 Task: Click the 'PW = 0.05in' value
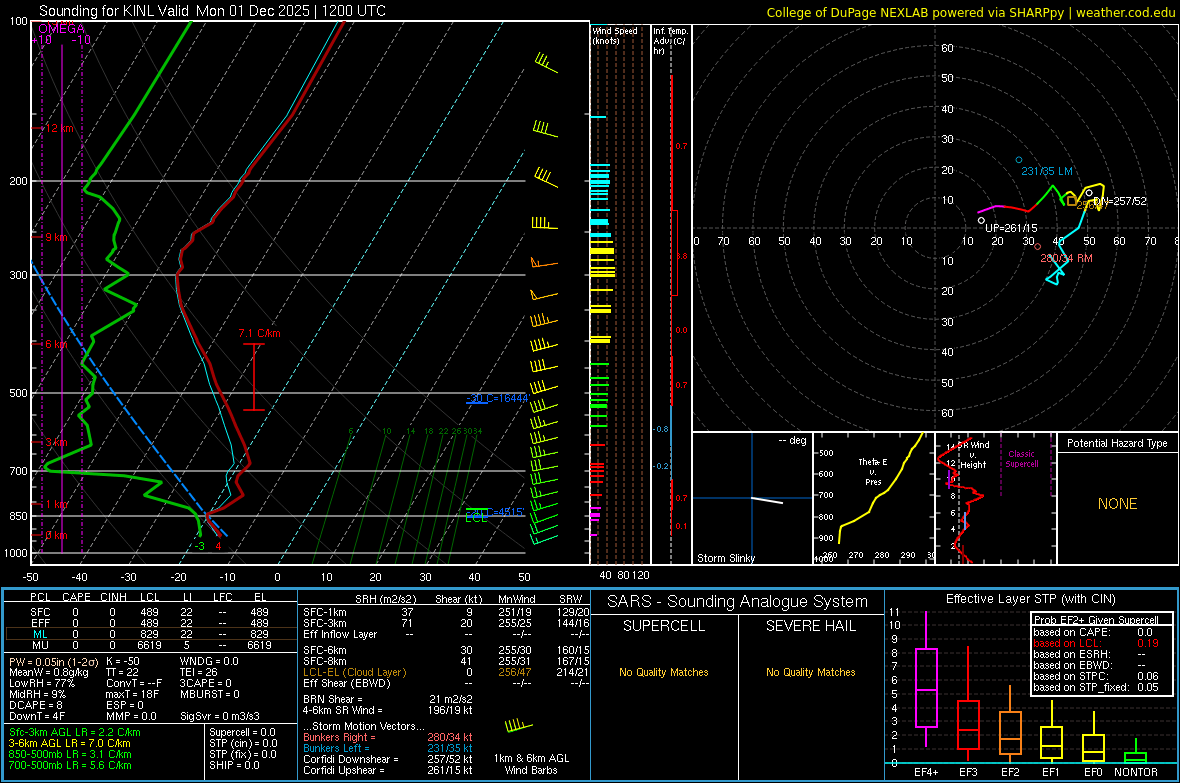click(53, 661)
